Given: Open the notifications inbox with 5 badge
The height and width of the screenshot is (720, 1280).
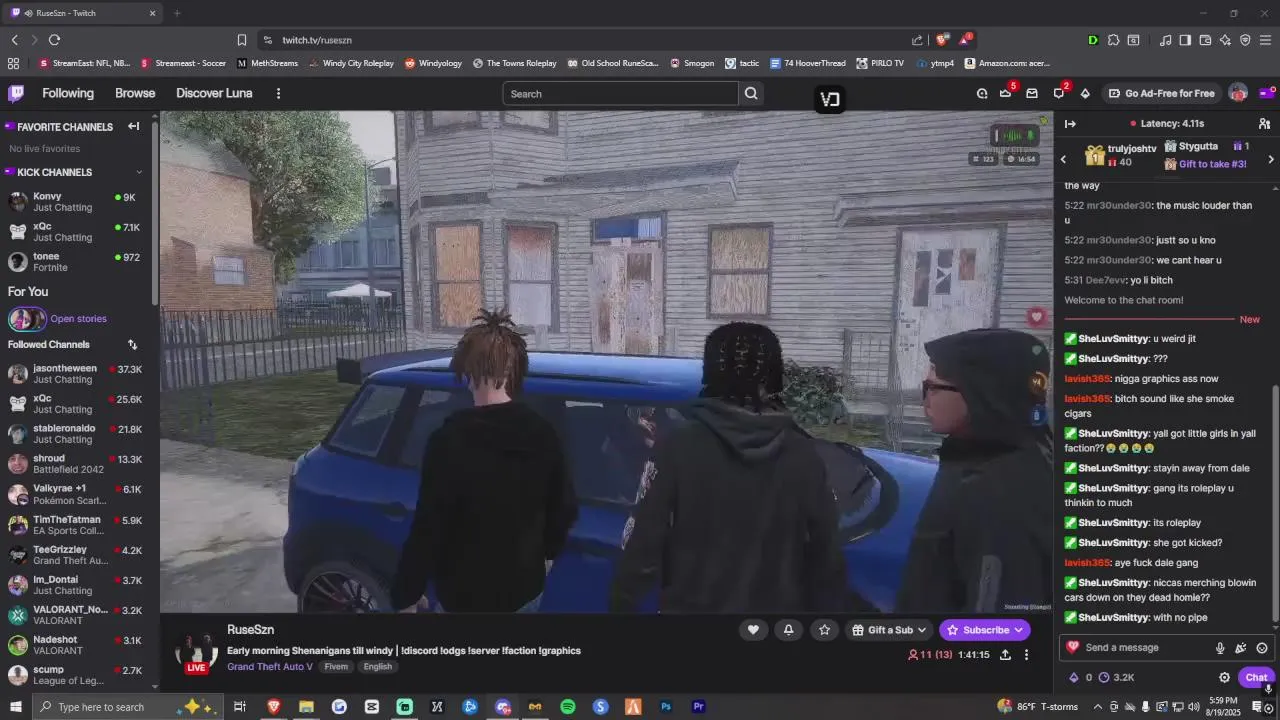Looking at the screenshot, I should pos(1006,93).
